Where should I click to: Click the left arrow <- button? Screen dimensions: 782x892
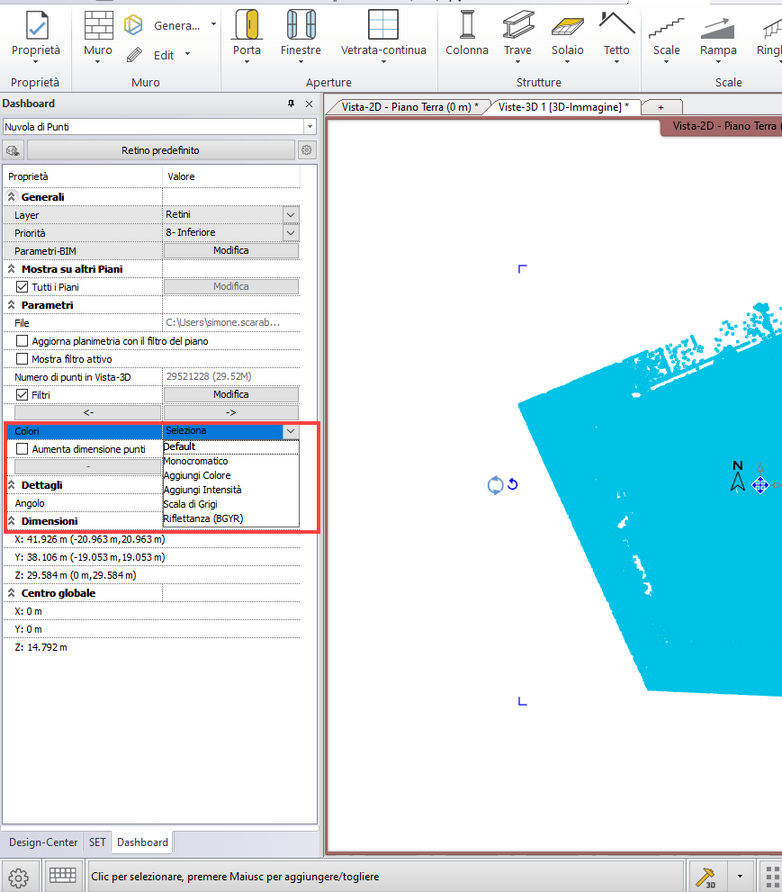88,412
